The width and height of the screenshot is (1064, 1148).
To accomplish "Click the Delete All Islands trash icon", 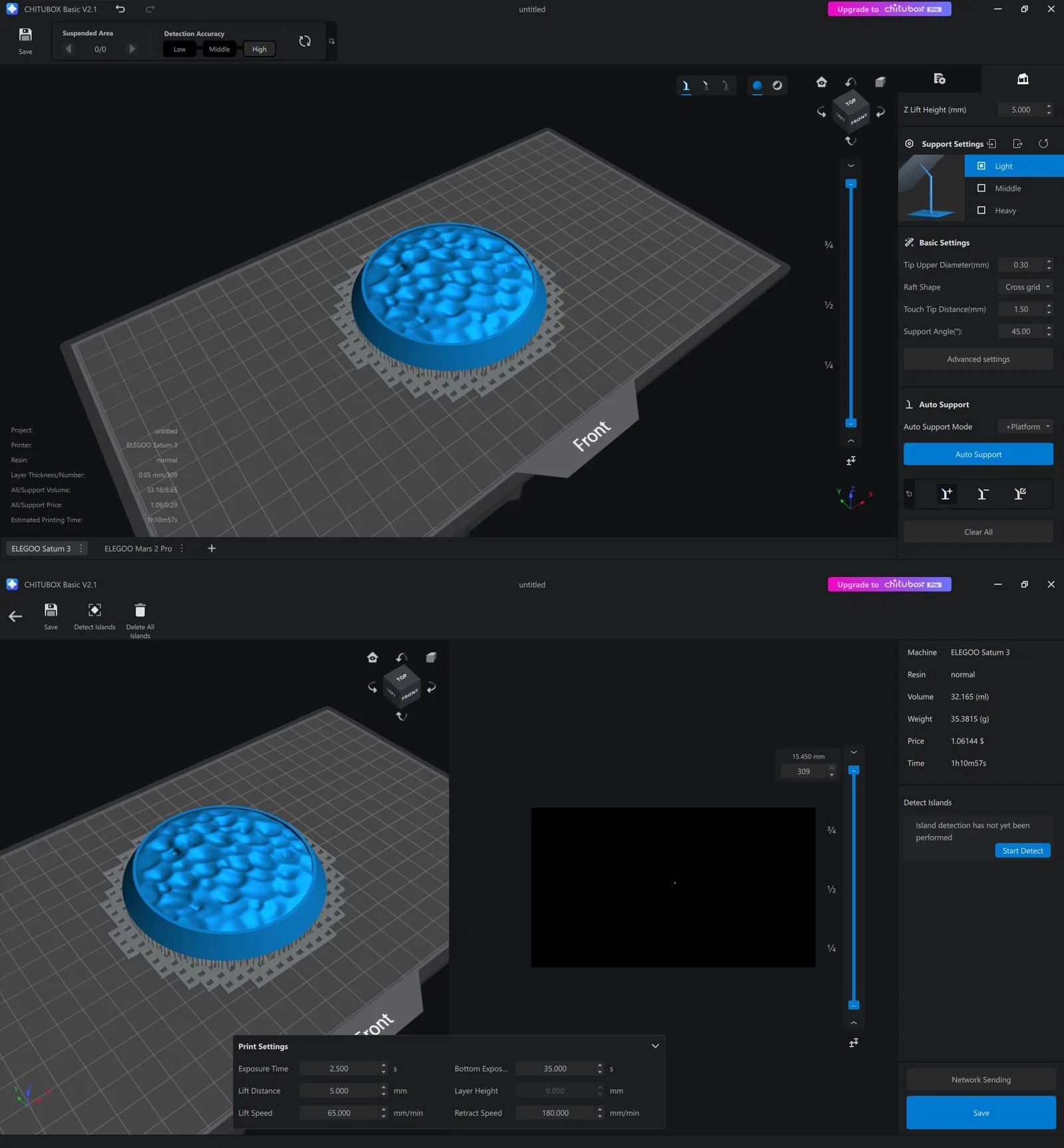I will pos(140,610).
